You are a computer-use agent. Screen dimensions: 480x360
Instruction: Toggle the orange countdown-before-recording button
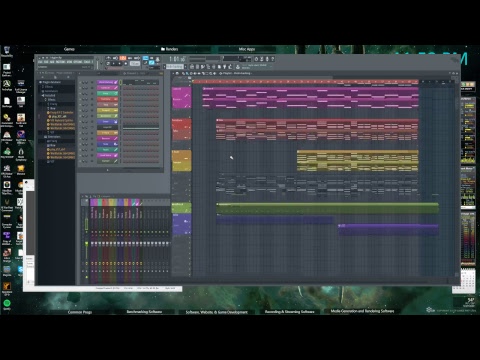pyautogui.click(x=123, y=58)
